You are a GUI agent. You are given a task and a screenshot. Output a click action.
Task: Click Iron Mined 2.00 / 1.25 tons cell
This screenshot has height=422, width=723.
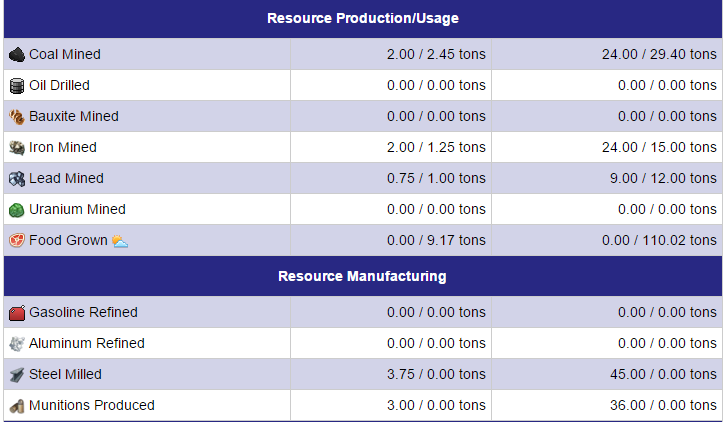click(x=391, y=147)
